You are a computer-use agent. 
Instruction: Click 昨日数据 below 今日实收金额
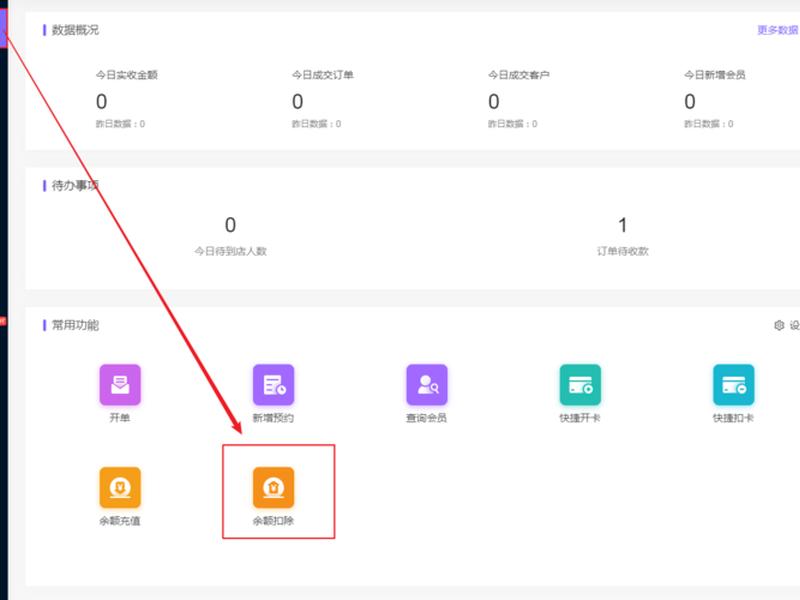[x=120, y=124]
